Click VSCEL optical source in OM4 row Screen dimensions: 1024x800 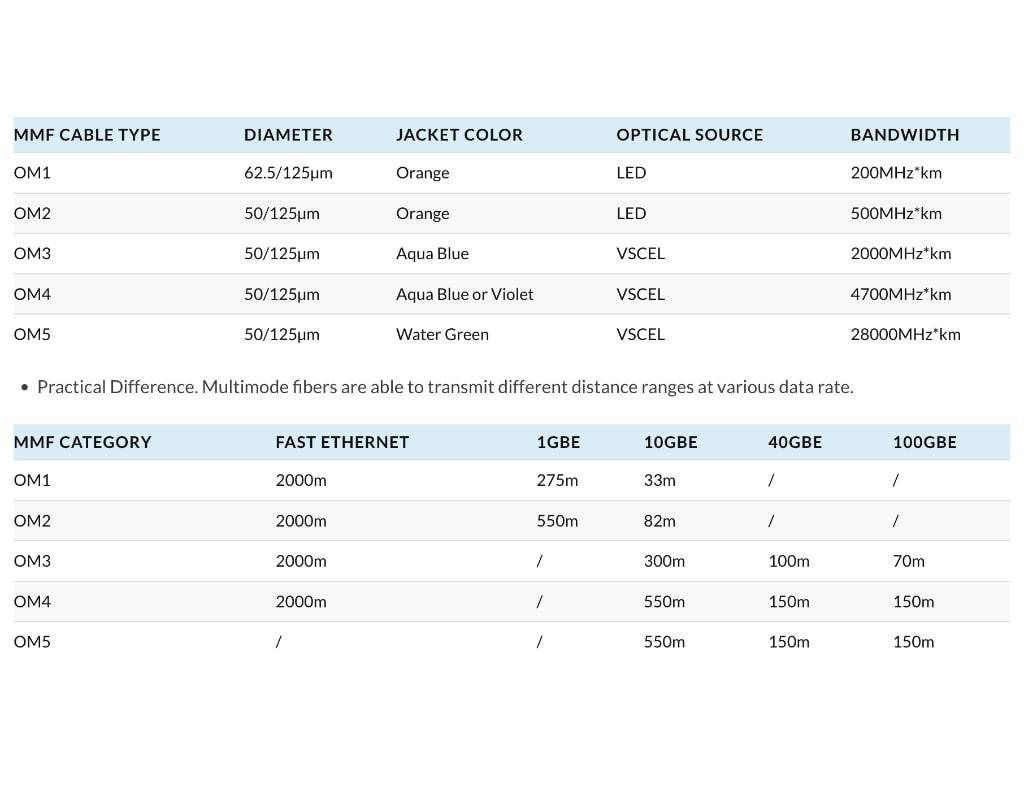tap(640, 295)
